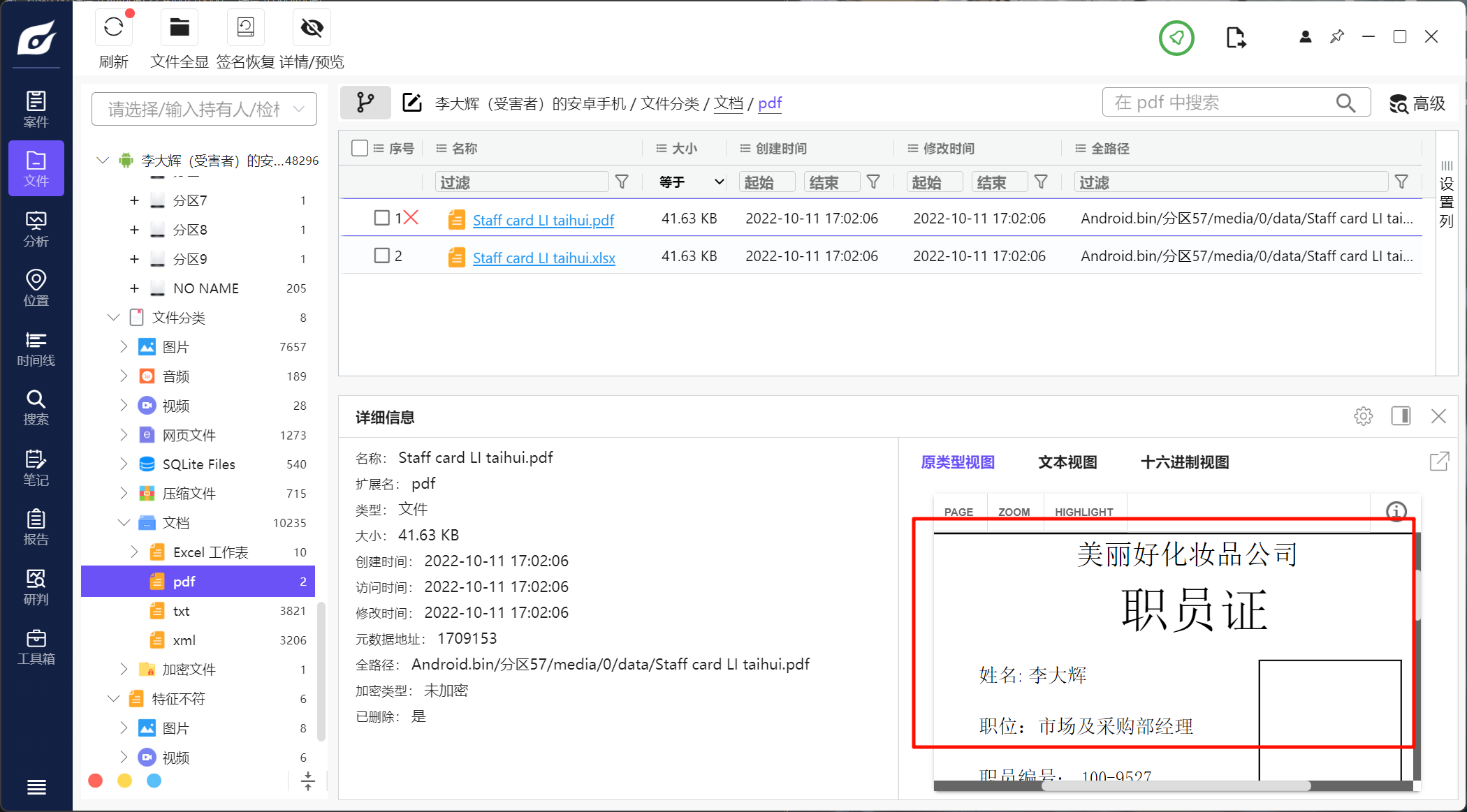Open the 持有人 selector combo box
The image size is (1467, 812).
[x=204, y=109]
